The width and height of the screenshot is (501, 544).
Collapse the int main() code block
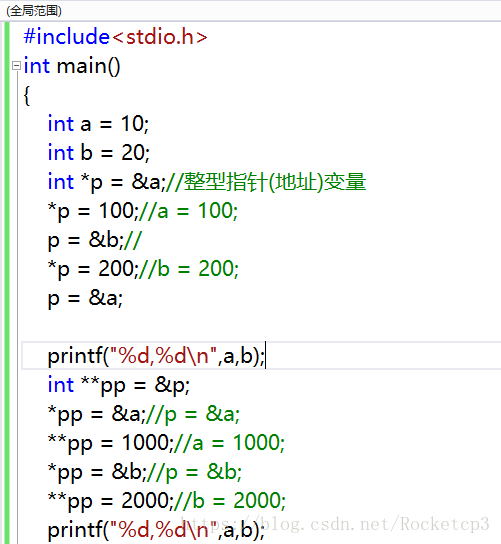(16, 66)
